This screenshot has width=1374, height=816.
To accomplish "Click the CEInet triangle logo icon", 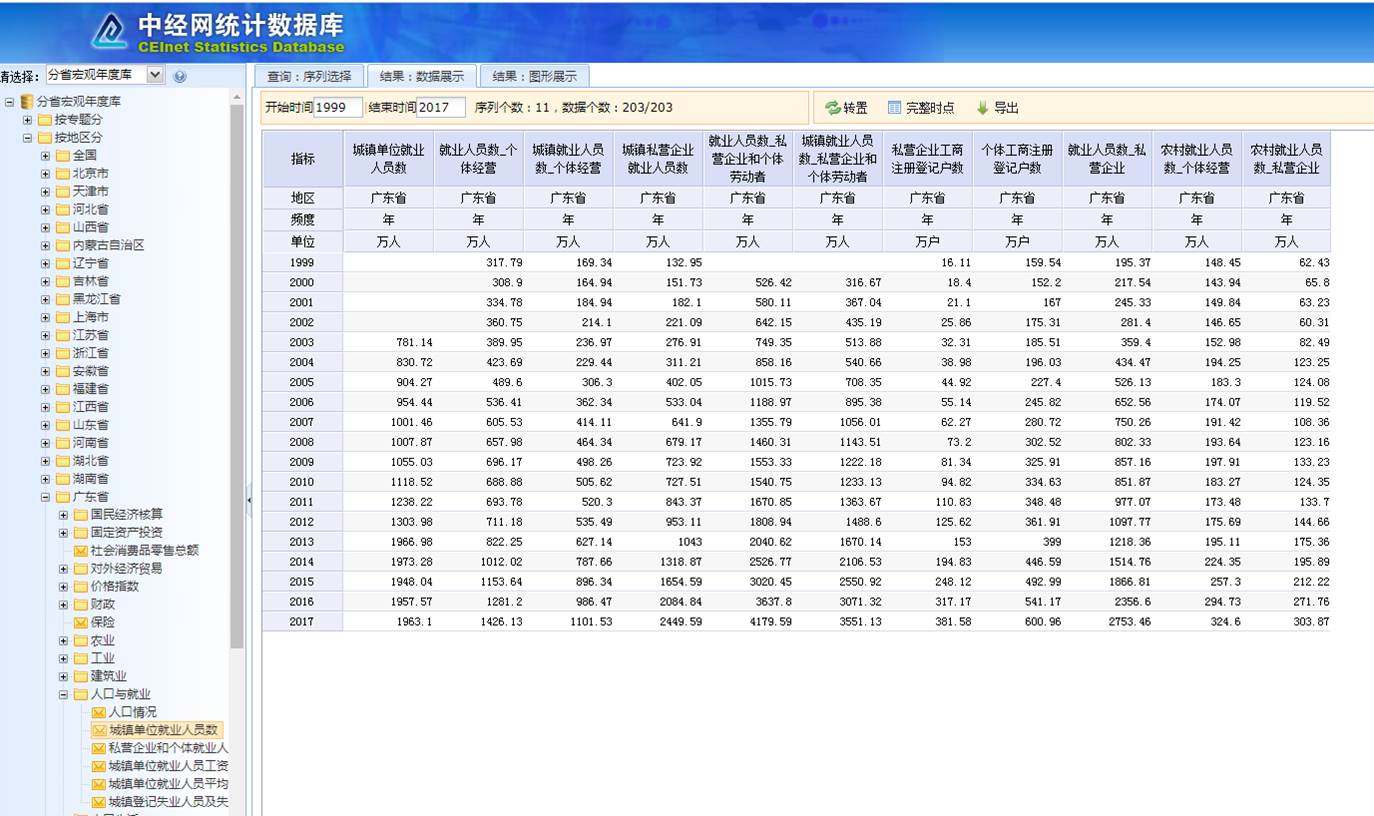I will [x=109, y=32].
